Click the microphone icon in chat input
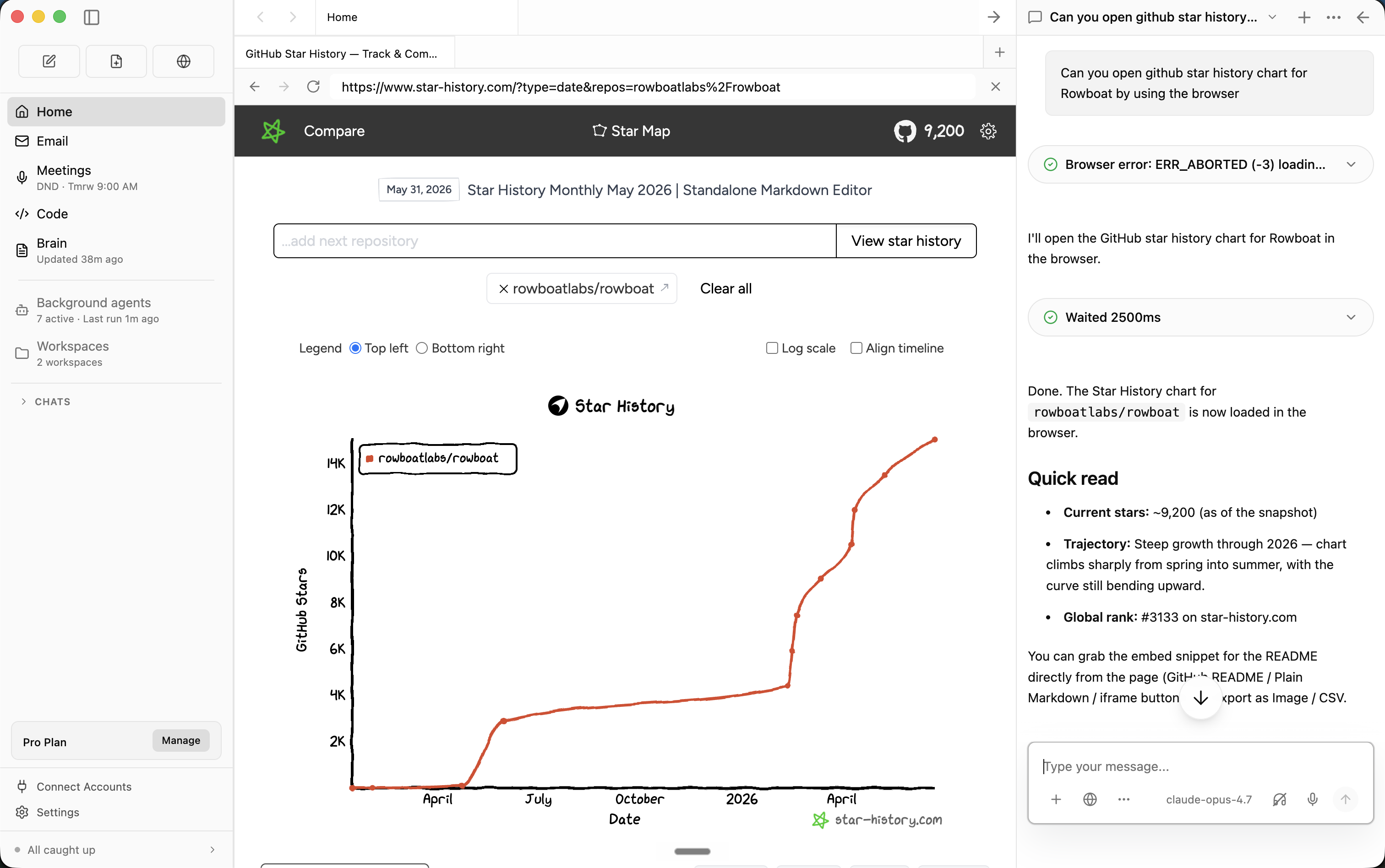1385x868 pixels. coord(1313,799)
